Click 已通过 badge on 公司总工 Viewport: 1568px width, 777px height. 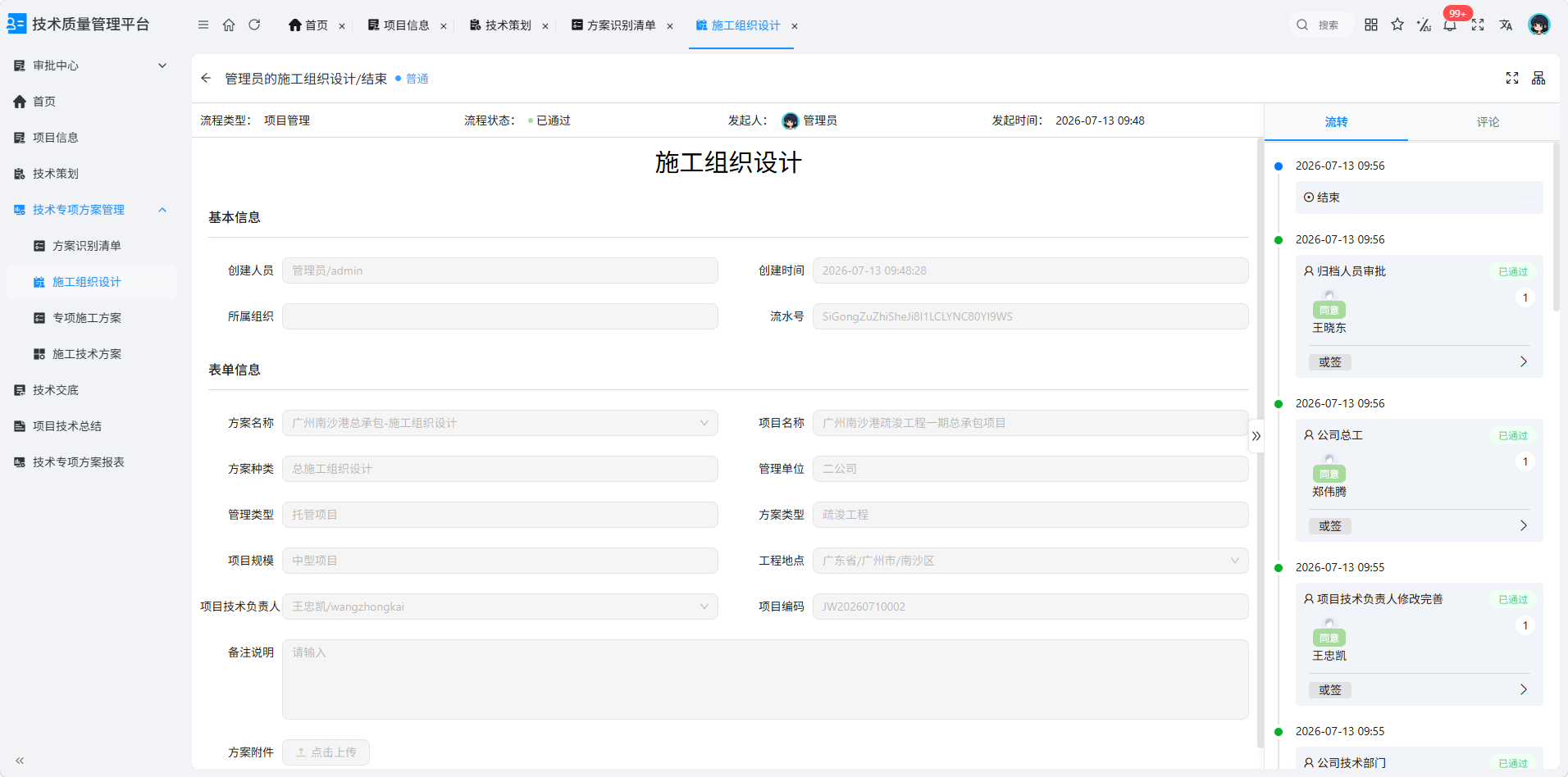[x=1513, y=435]
